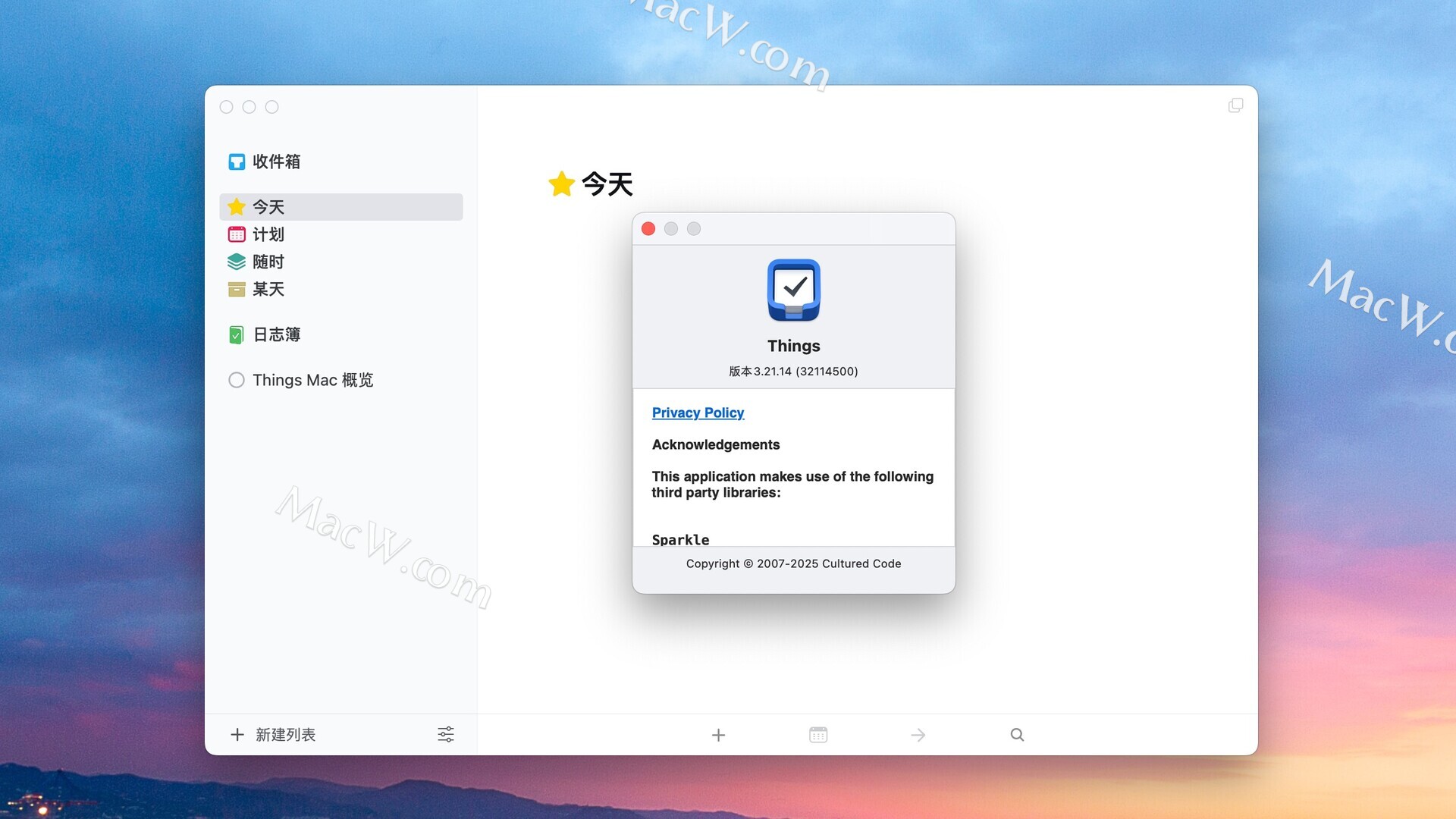Click the 今天 page heading
The height and width of the screenshot is (819, 1456).
[607, 184]
